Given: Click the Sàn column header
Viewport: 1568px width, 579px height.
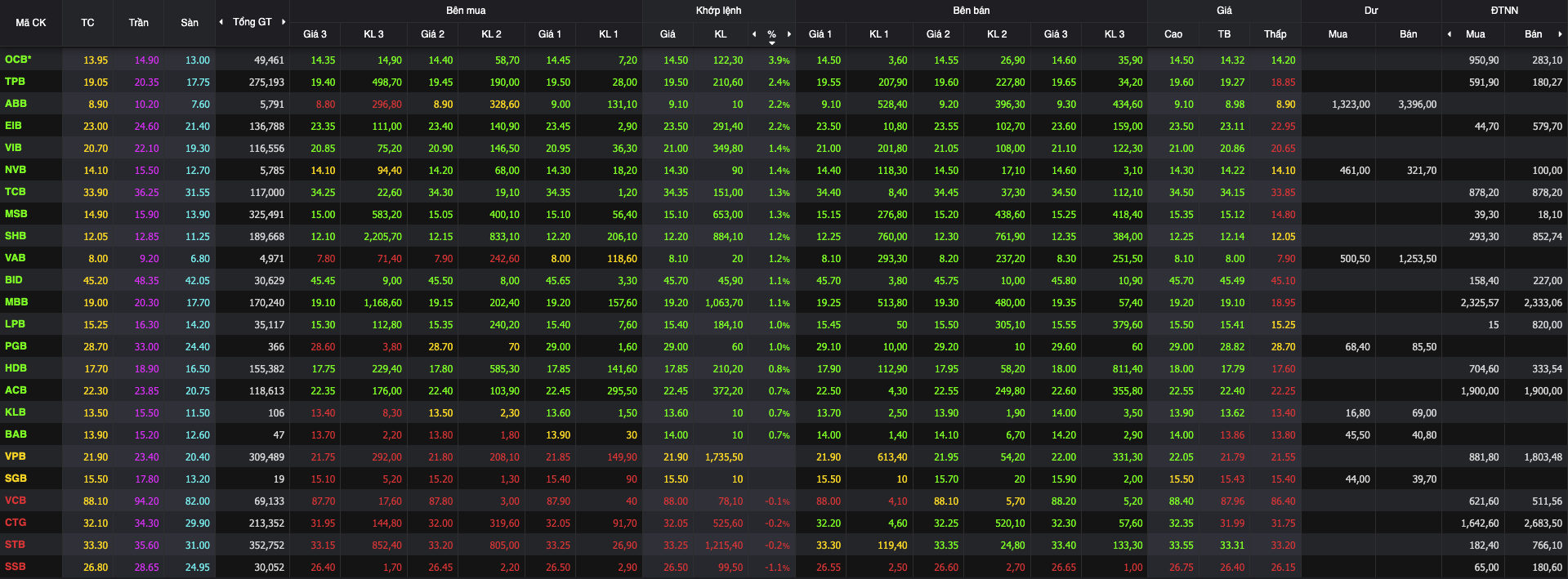Looking at the screenshot, I should tap(190, 23).
